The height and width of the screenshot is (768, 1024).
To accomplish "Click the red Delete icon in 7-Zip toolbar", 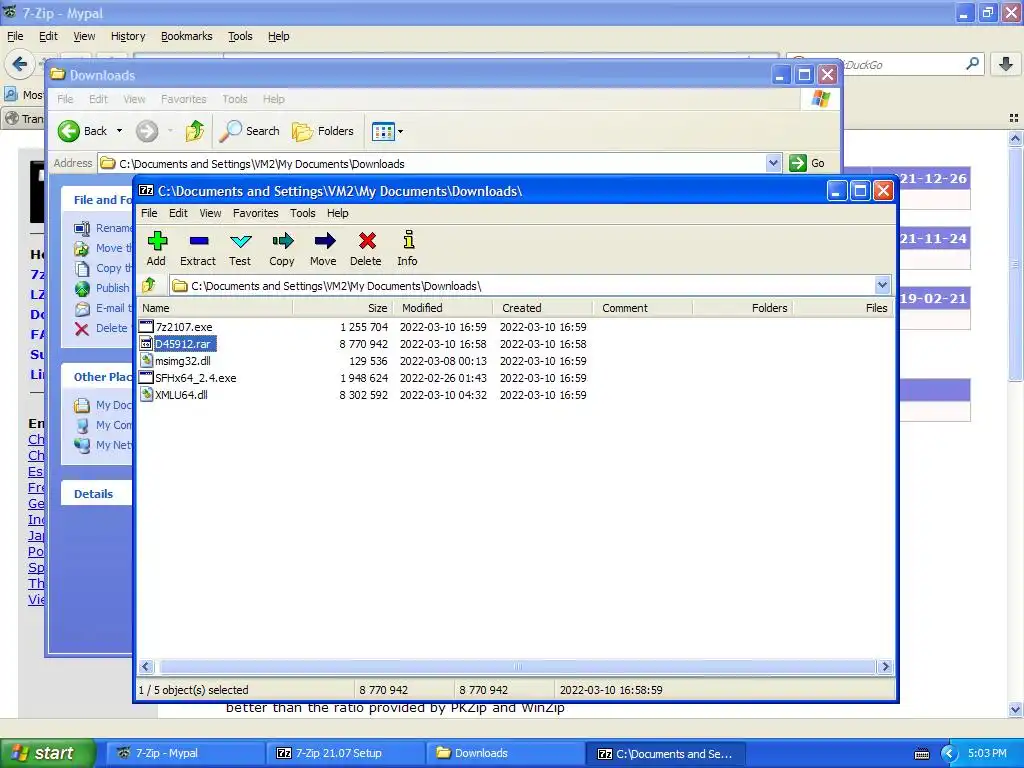I will (366, 248).
